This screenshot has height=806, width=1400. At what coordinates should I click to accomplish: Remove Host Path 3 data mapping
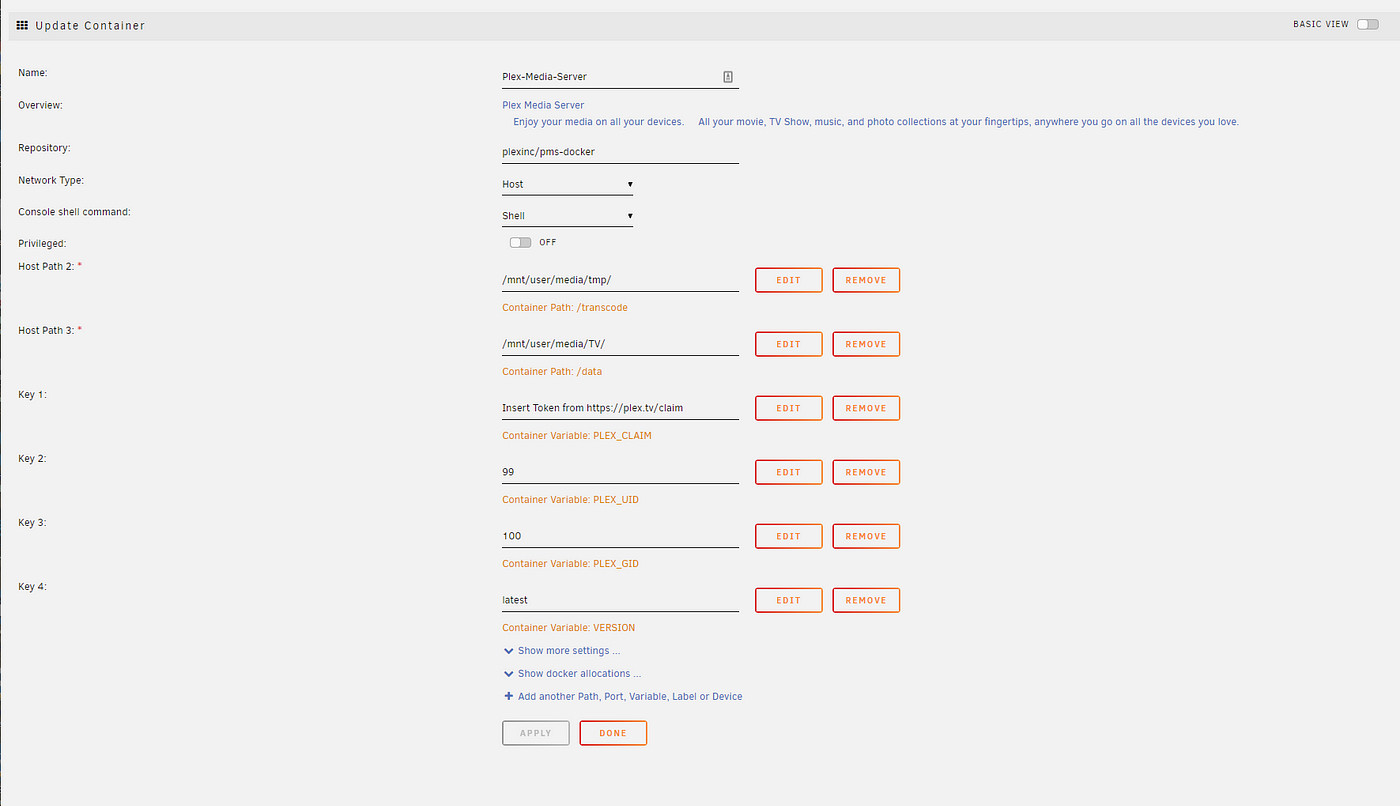point(866,344)
